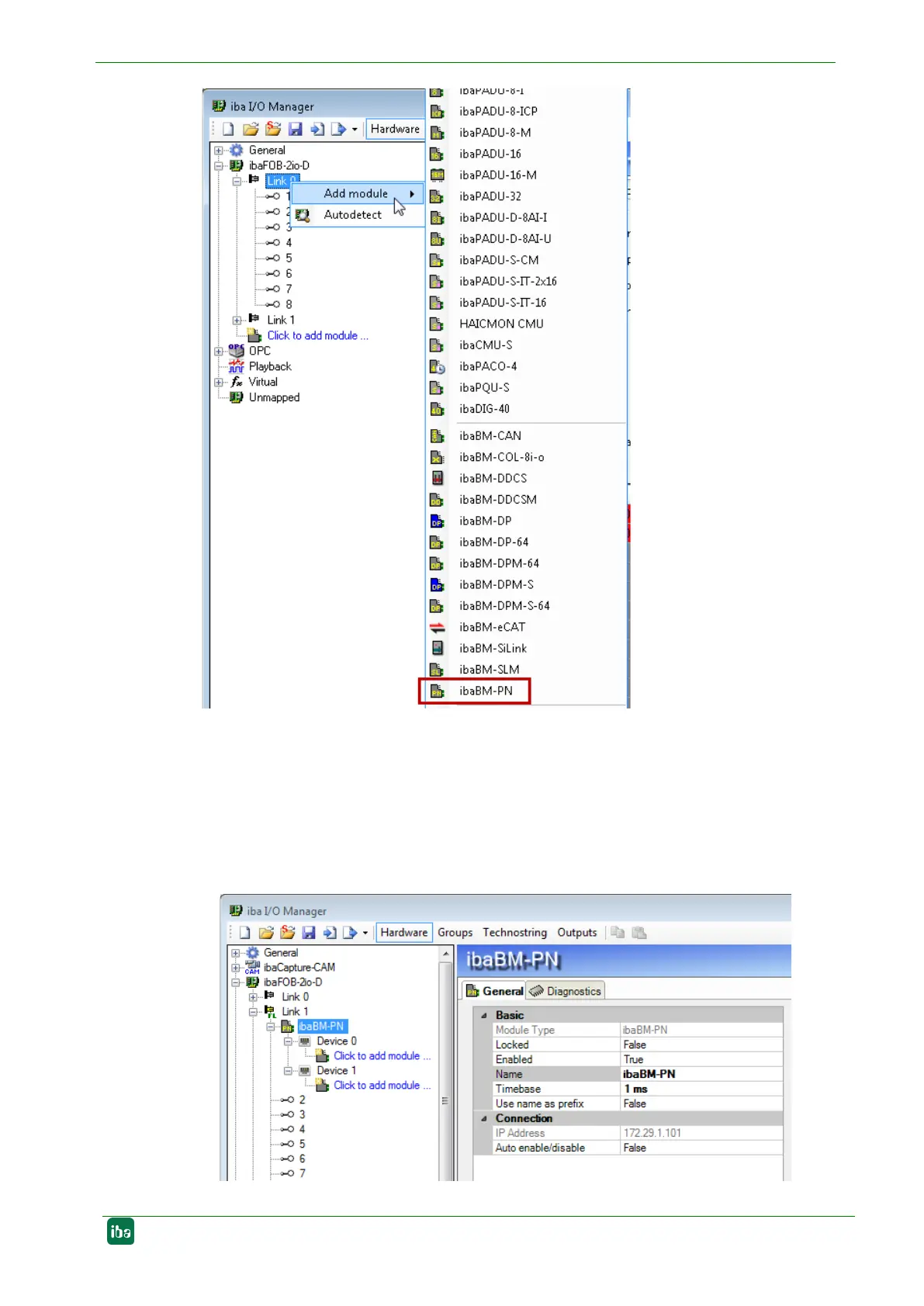The image size is (924, 1306).
Task: Select ibaBM-COL-8i-o in the module list
Action: click(x=501, y=457)
